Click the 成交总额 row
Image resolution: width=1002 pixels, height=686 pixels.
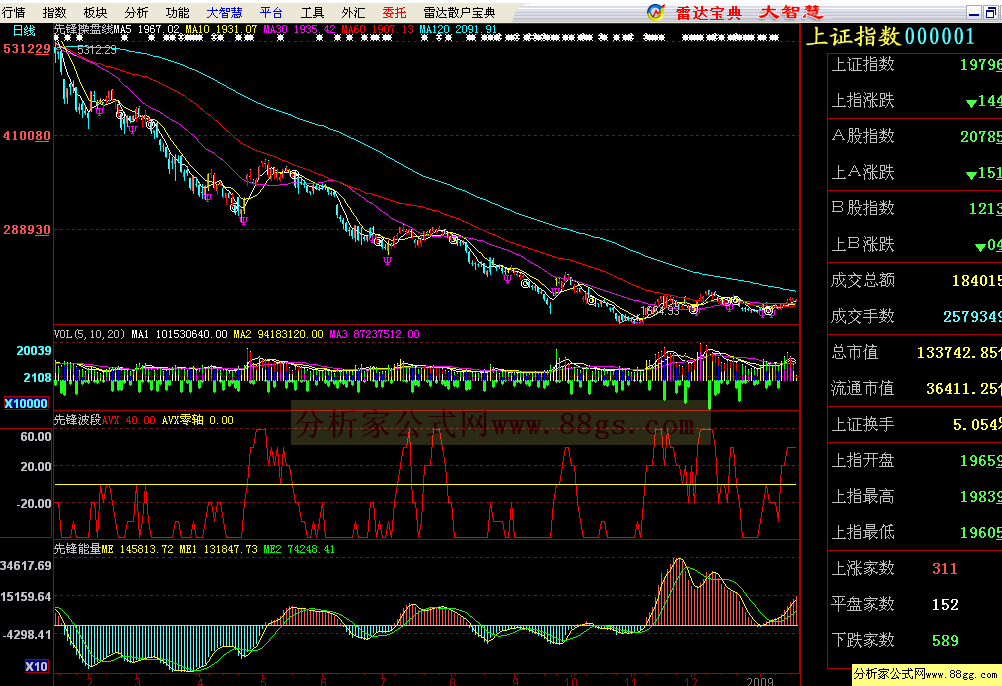click(916, 280)
